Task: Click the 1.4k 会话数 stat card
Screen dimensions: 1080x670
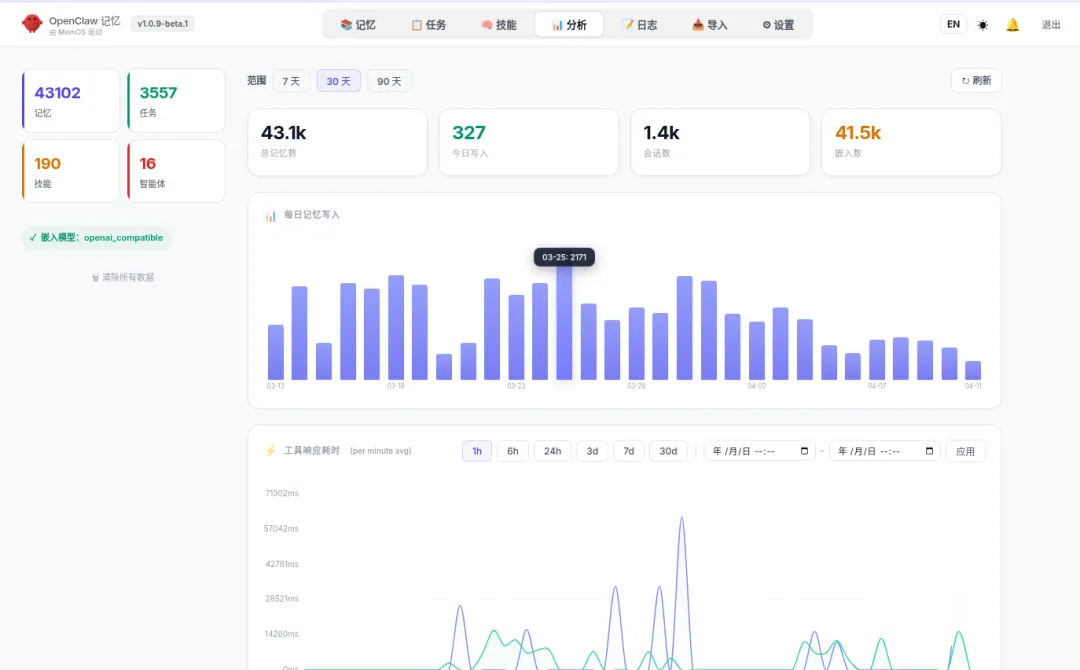Action: coord(720,142)
